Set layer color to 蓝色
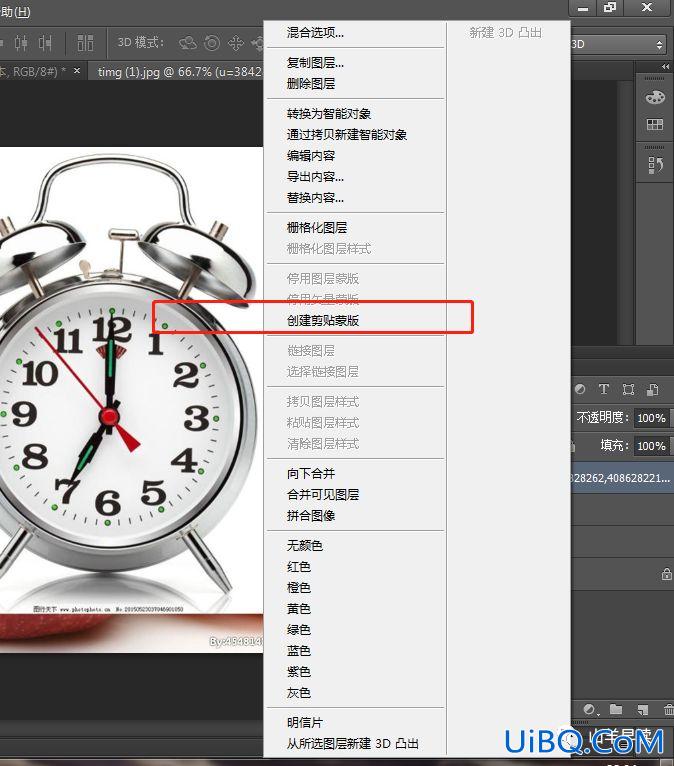Viewport: 674px width, 766px height. pos(355,651)
